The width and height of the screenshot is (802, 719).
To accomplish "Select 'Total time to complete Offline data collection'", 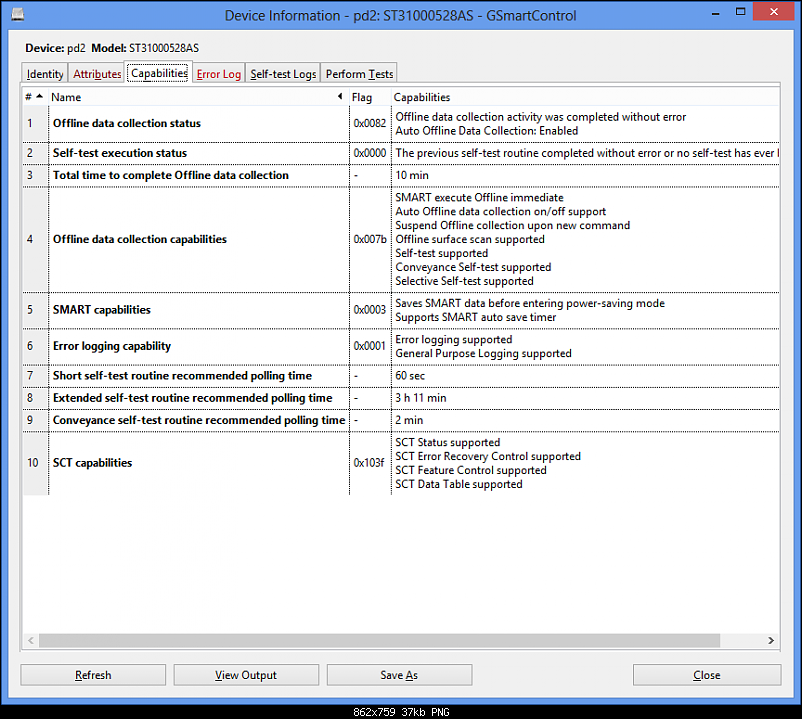I will (401, 175).
